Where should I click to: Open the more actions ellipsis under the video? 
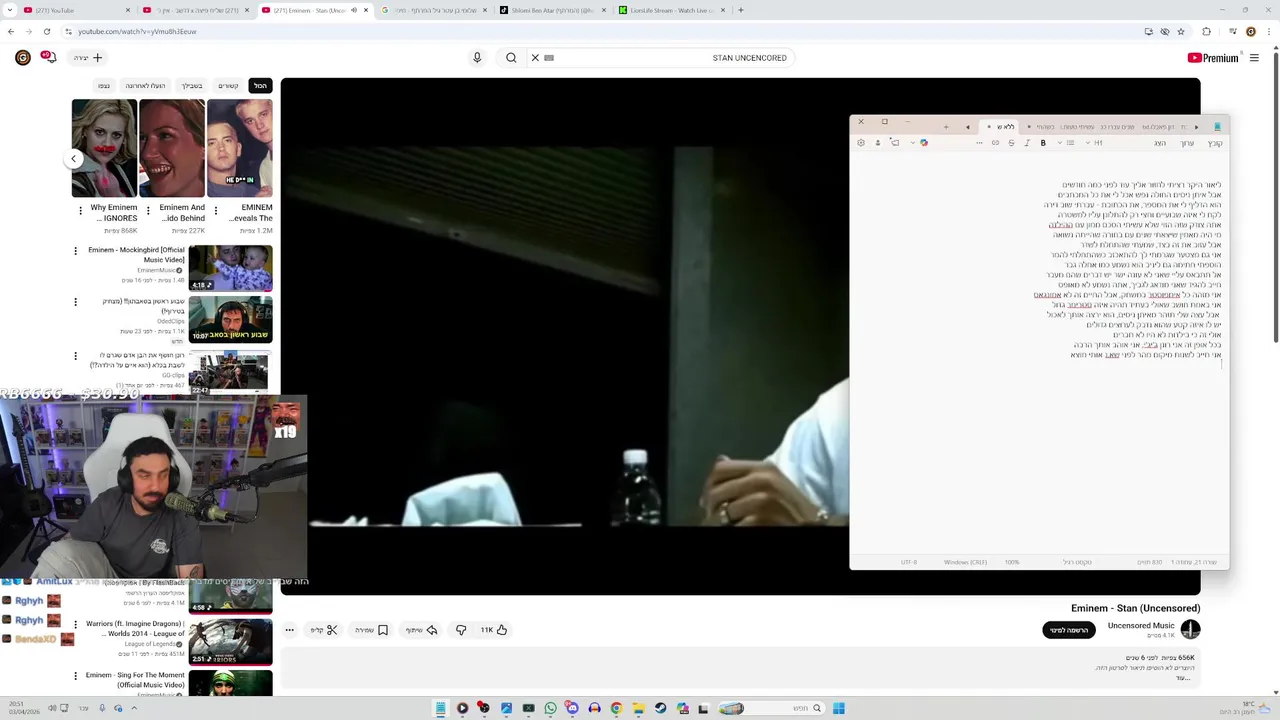pyautogui.click(x=289, y=630)
